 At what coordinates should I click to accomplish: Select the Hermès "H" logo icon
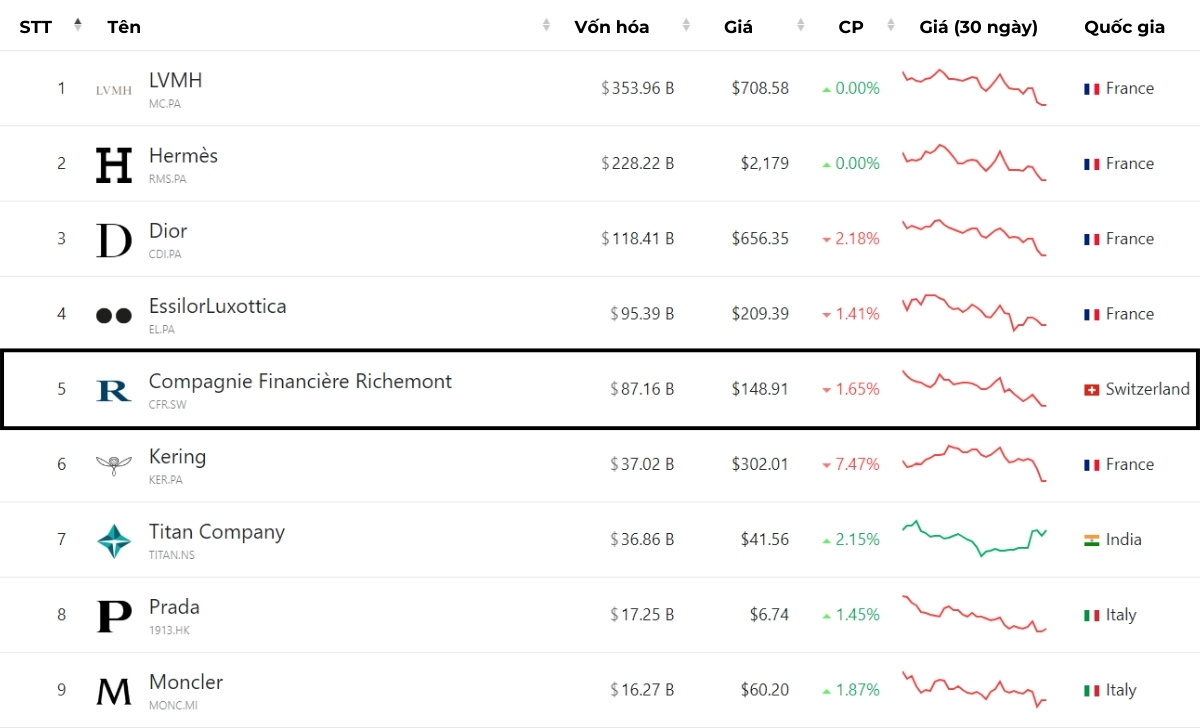[x=115, y=163]
